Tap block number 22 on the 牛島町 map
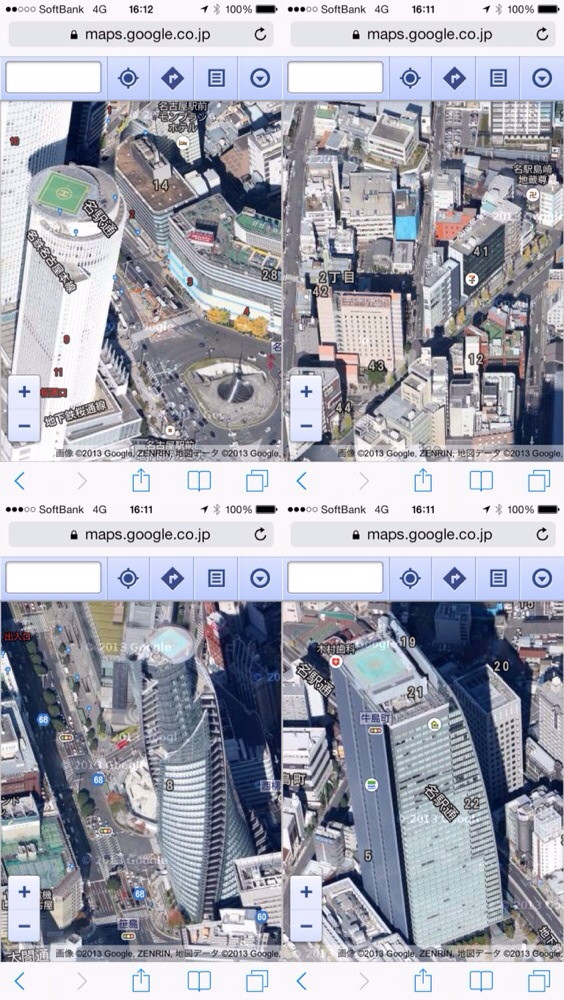 (x=471, y=804)
